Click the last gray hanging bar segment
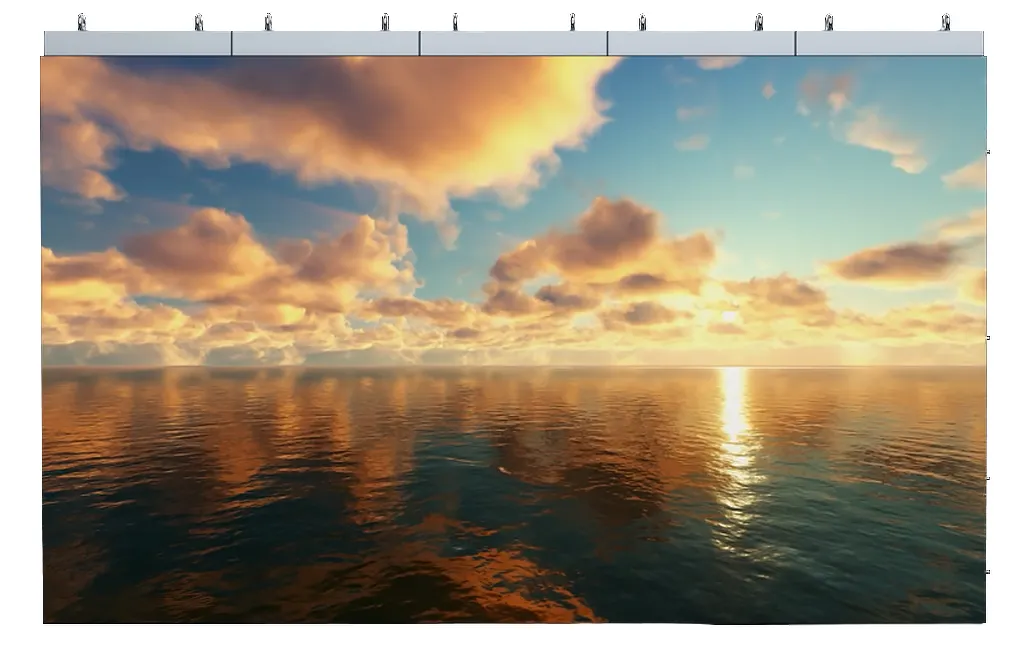Image resolution: width=1021 pixels, height=647 pixels. pos(889,43)
